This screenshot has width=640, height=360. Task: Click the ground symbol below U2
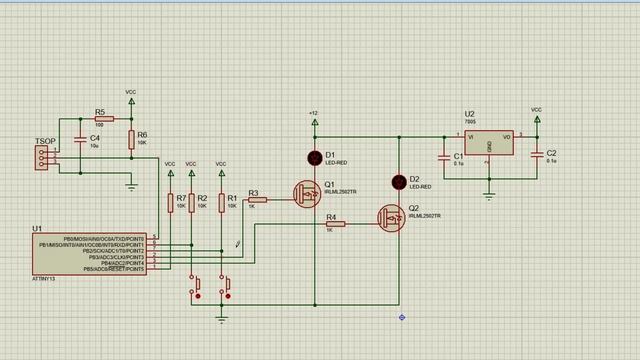tap(489, 196)
